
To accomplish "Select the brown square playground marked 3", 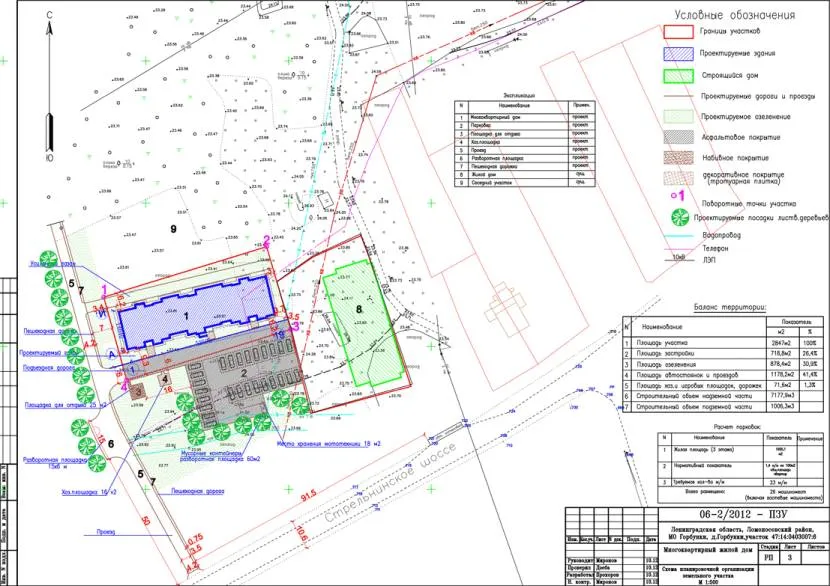I will point(139,391).
